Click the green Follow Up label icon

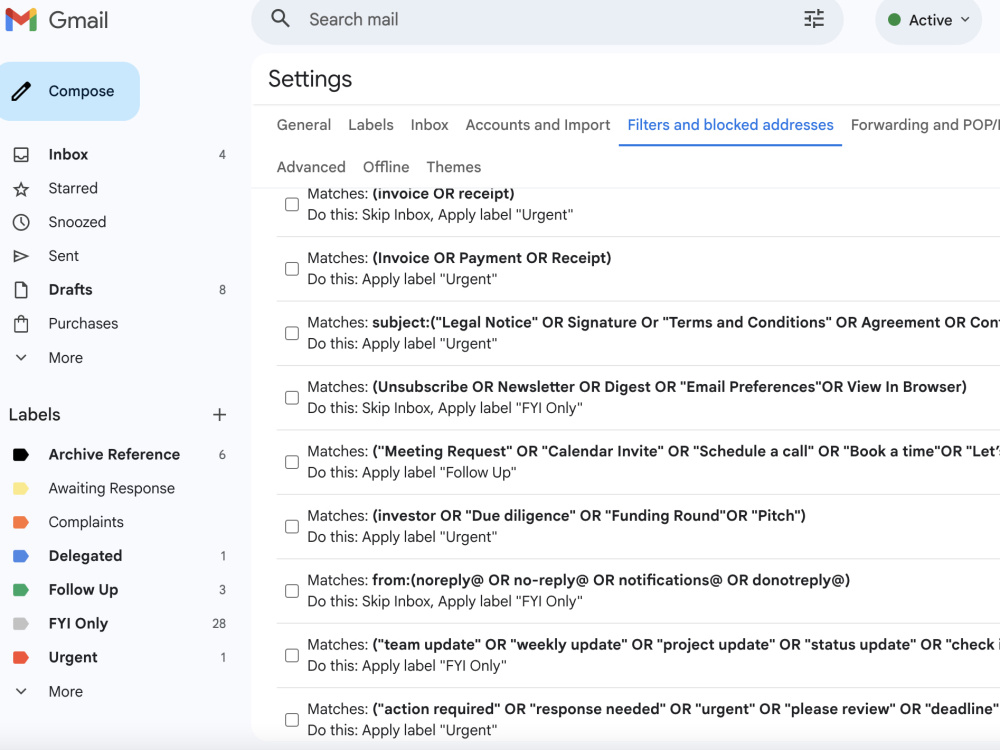pos(21,590)
